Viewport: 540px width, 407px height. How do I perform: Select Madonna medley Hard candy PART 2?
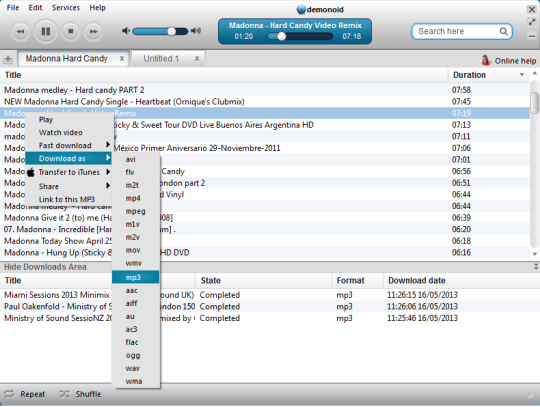pyautogui.click(x=265, y=90)
